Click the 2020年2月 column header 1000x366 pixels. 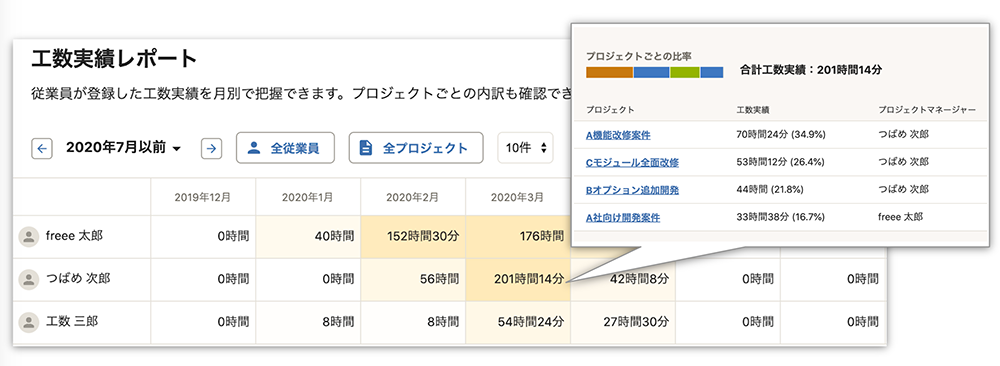[412, 197]
